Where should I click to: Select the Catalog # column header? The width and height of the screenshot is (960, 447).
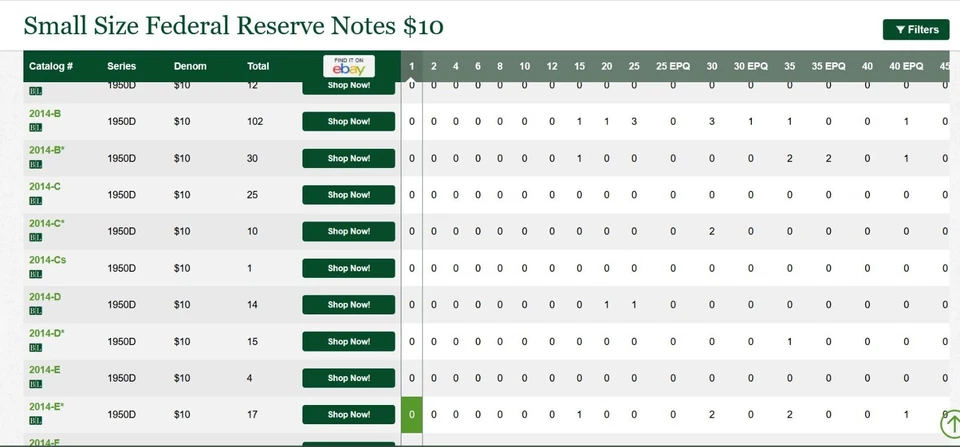(51, 66)
